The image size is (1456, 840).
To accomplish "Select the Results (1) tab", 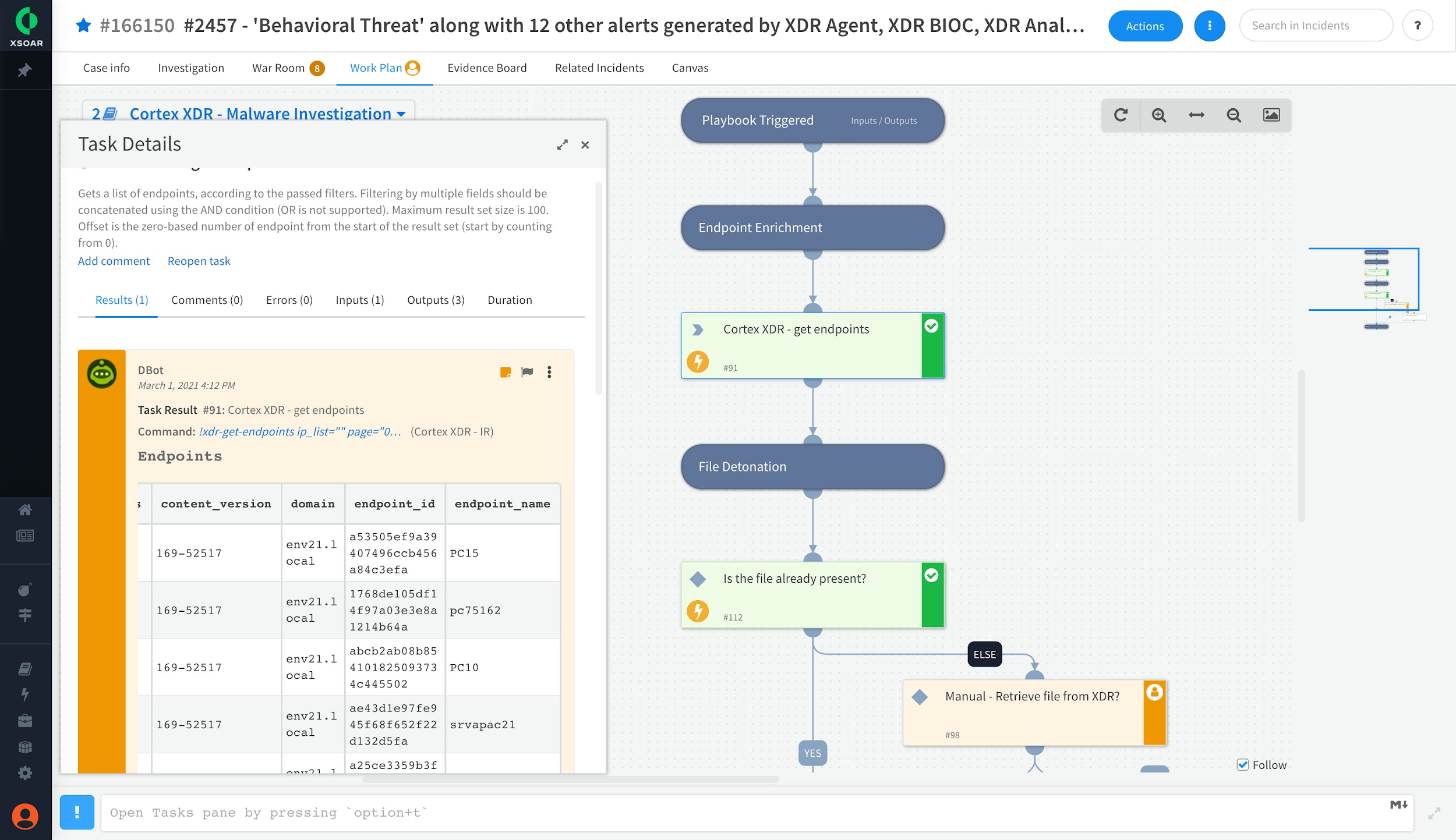I will (122, 300).
